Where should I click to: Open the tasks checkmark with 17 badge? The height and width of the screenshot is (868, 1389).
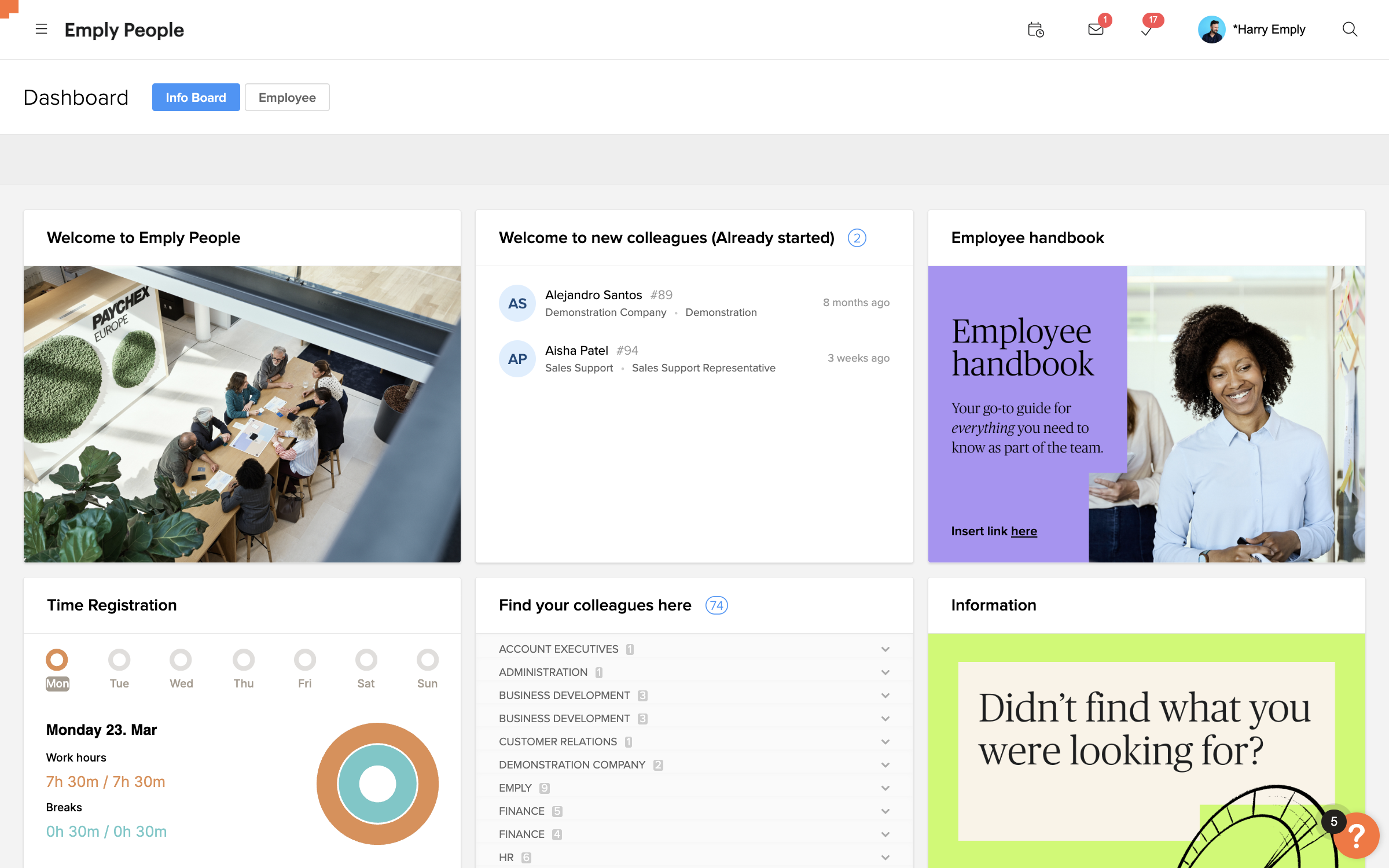point(1147,30)
